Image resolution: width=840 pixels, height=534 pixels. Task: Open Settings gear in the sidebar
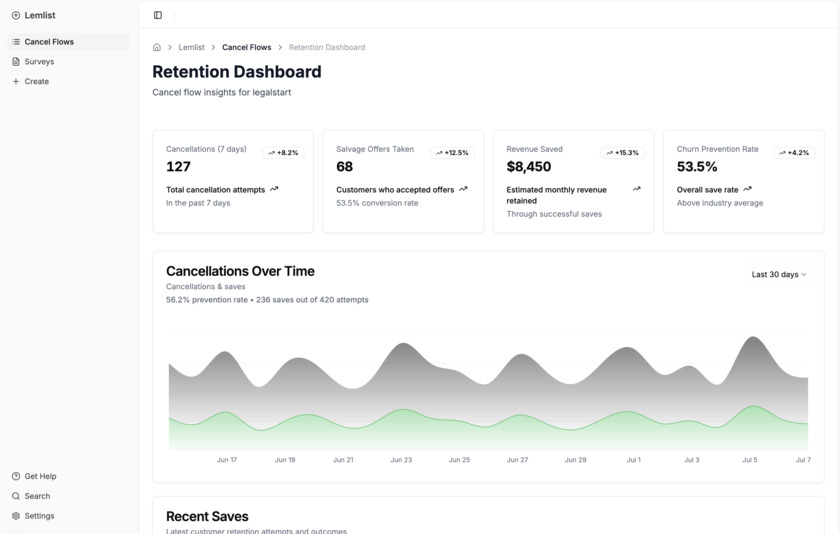16,516
